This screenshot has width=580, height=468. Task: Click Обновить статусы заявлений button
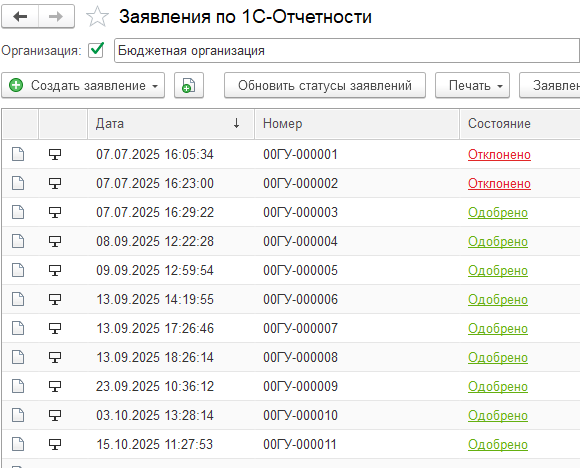coord(325,85)
